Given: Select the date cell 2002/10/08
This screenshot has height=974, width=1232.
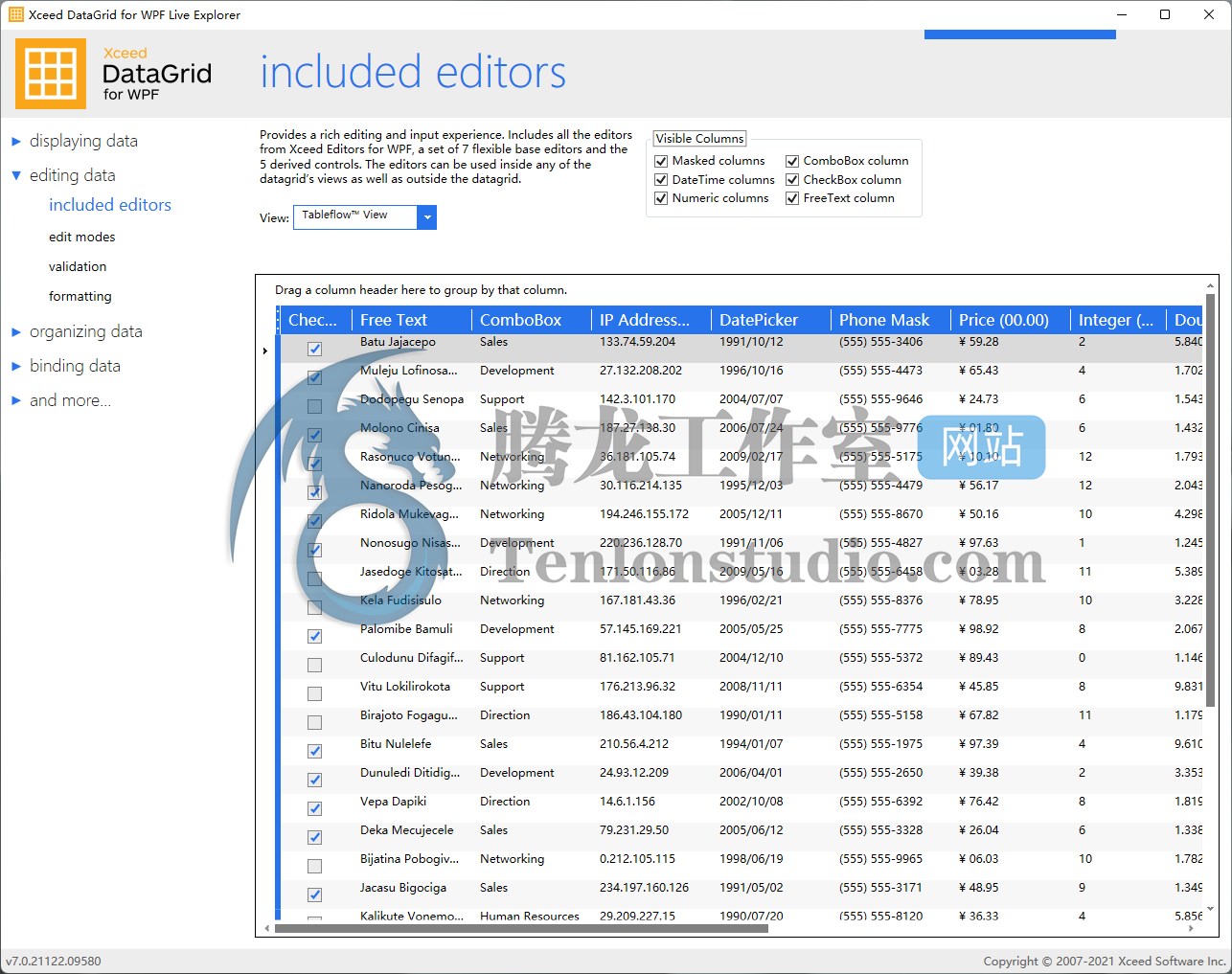Looking at the screenshot, I should point(751,802).
